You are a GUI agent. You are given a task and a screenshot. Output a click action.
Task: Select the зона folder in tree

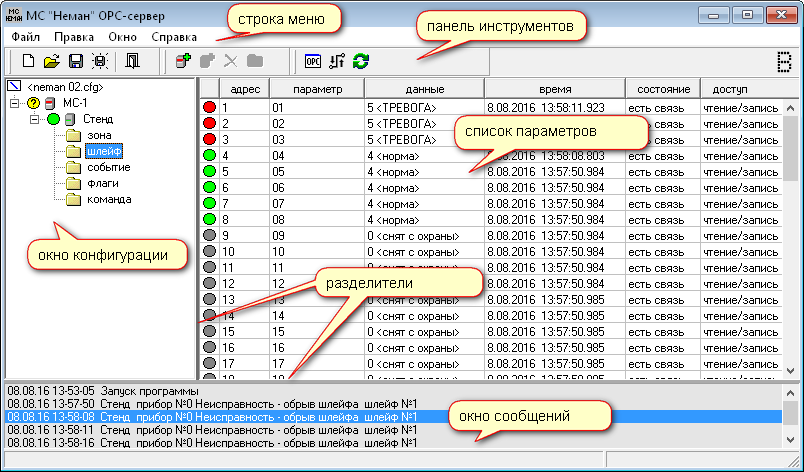coord(99,135)
